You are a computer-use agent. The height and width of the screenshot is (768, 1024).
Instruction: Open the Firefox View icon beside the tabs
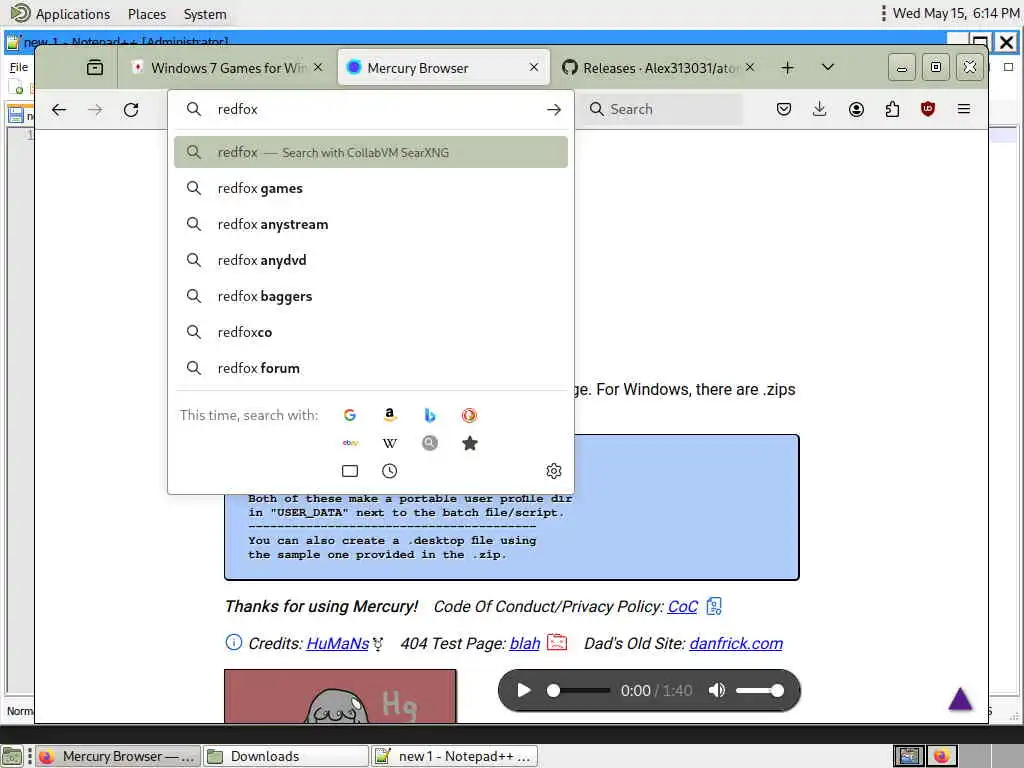tap(95, 67)
